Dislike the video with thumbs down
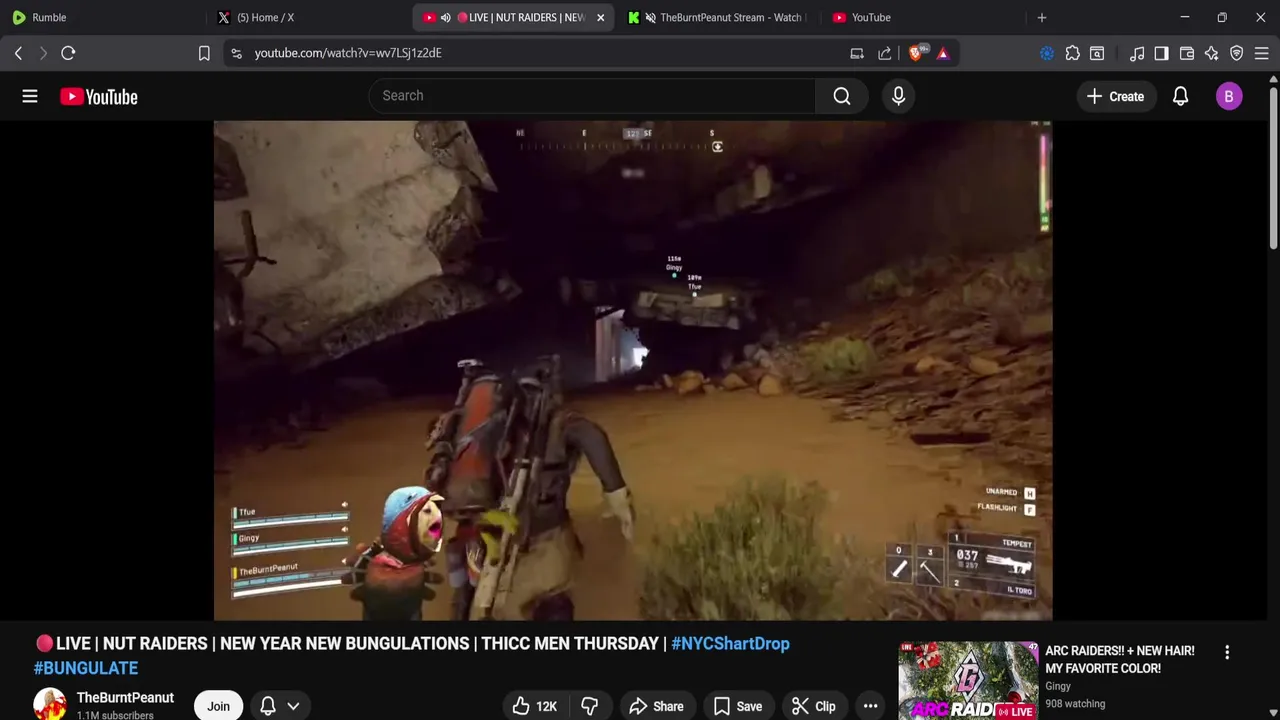This screenshot has width=1280, height=720. tap(589, 706)
